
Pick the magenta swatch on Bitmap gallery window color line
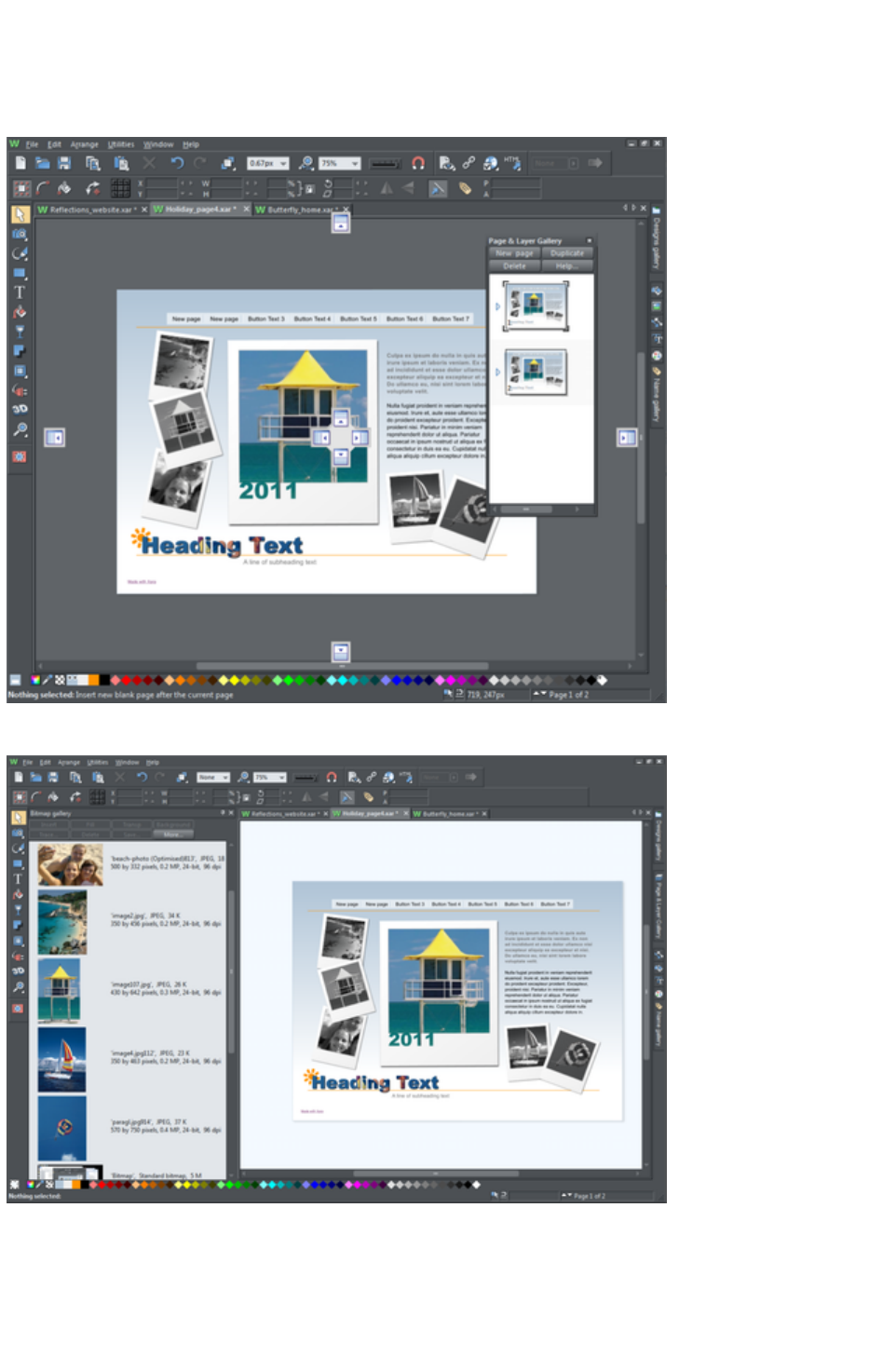[x=359, y=1185]
